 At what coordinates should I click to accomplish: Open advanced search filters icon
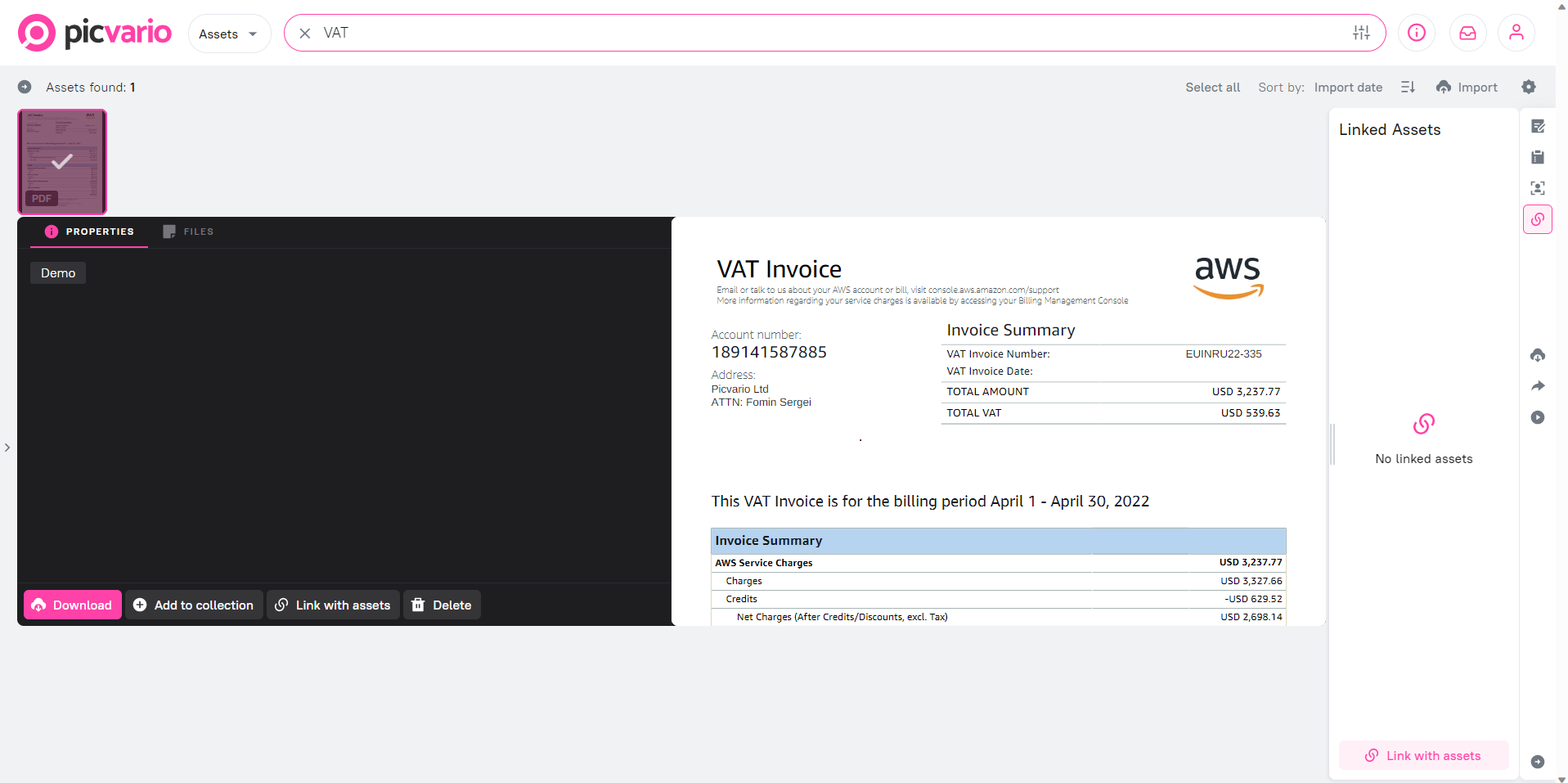point(1361,33)
